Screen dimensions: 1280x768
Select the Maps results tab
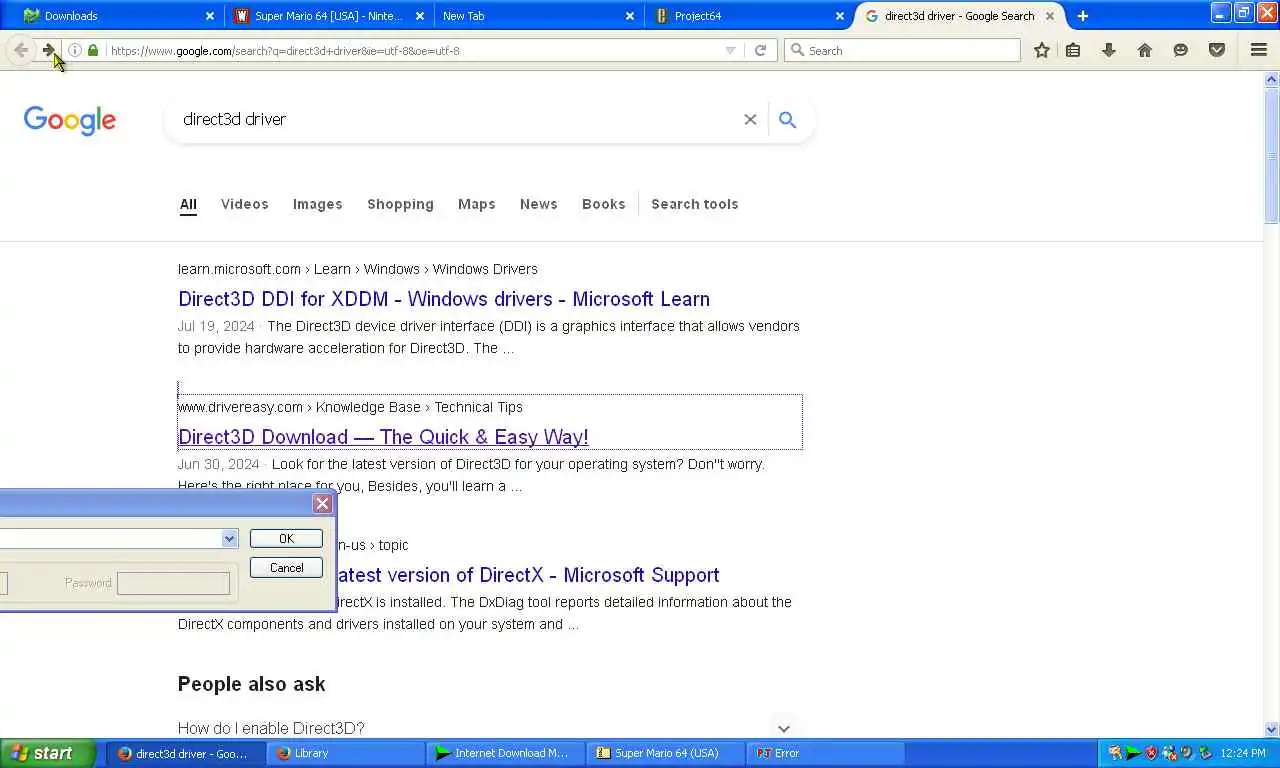tap(477, 204)
